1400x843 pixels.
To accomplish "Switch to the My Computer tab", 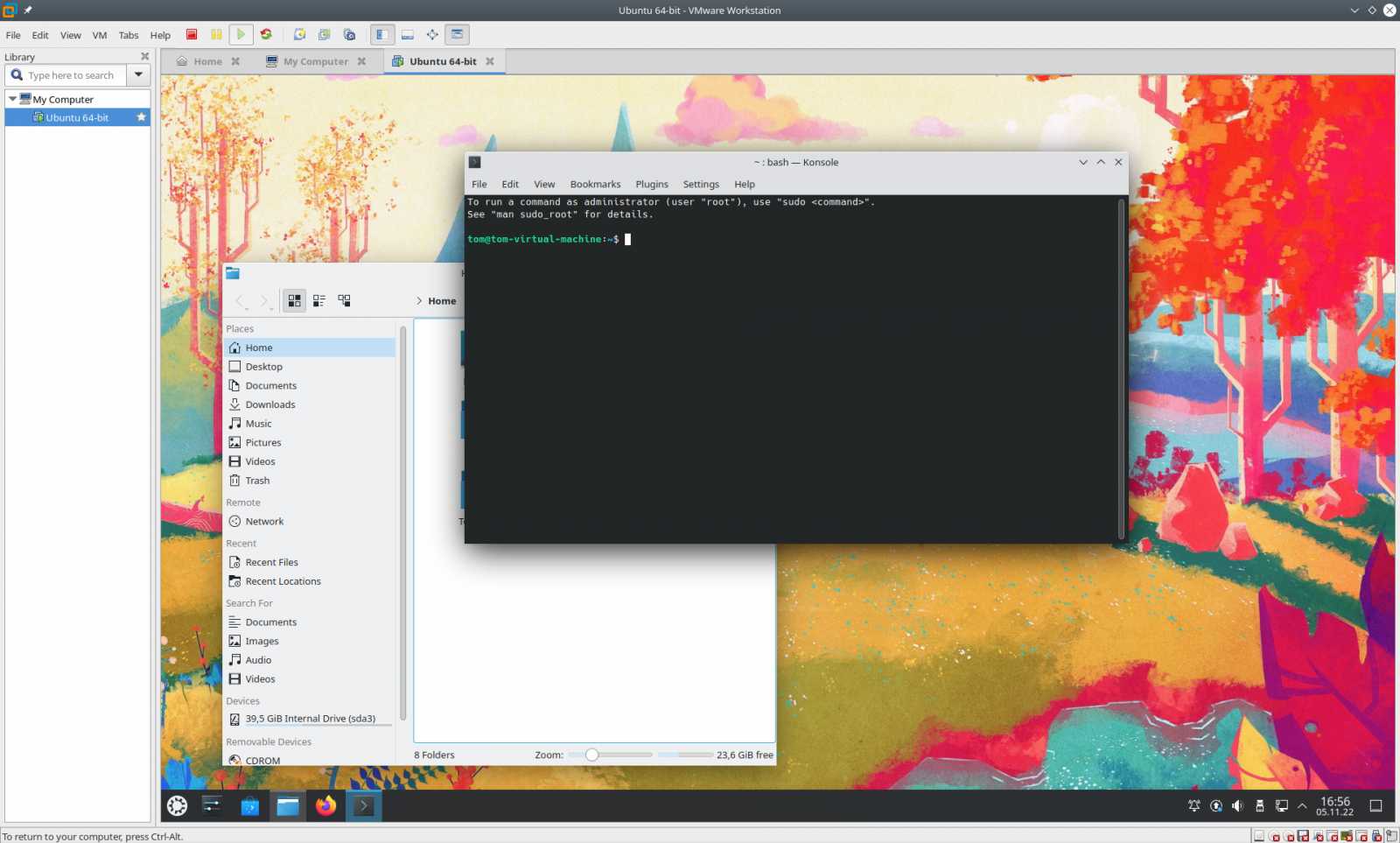I will [316, 62].
